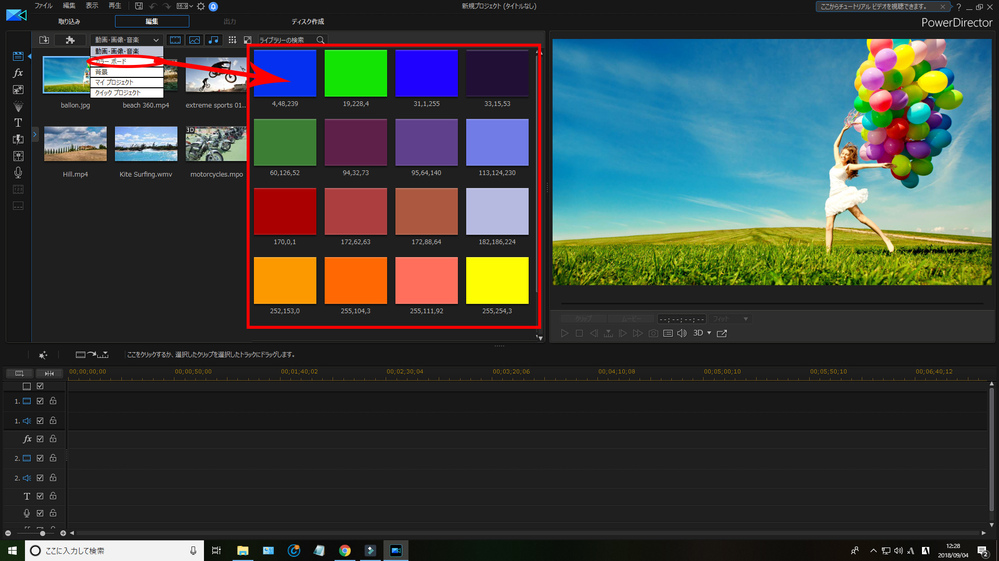Click the preview play button

[564, 333]
